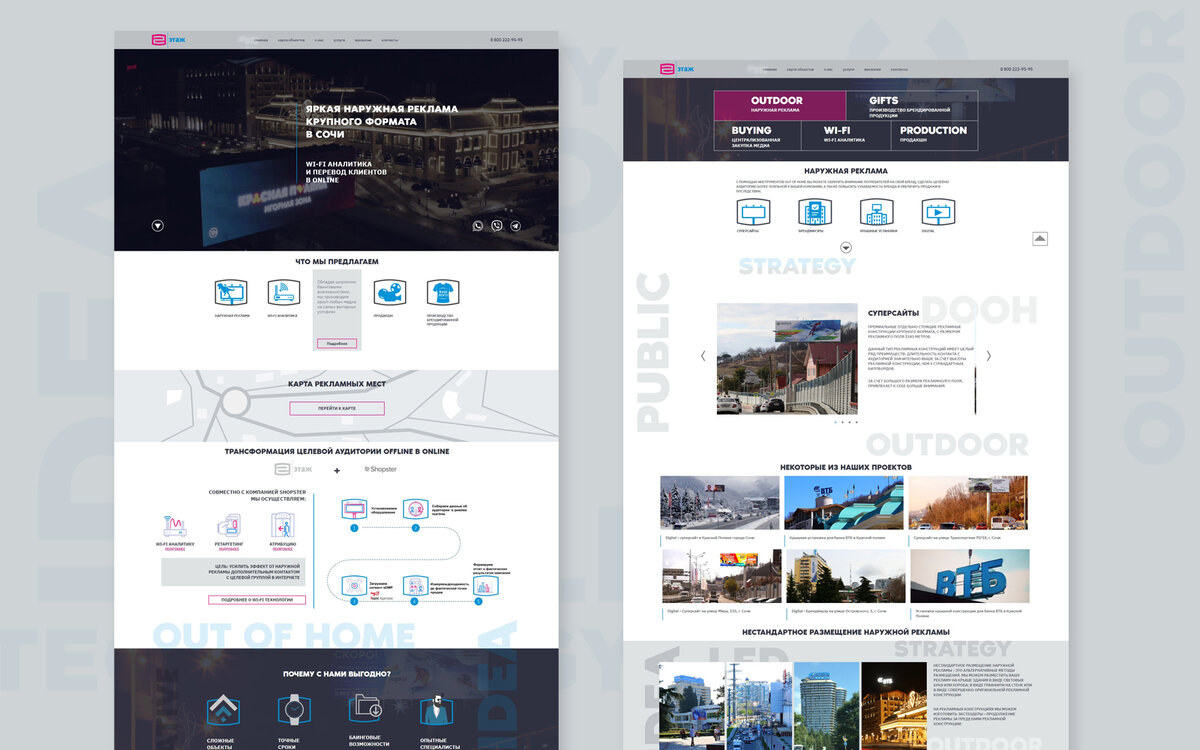The image size is (1200, 750).
Task: Click the Брендмауэры building icon
Action: coord(814,212)
